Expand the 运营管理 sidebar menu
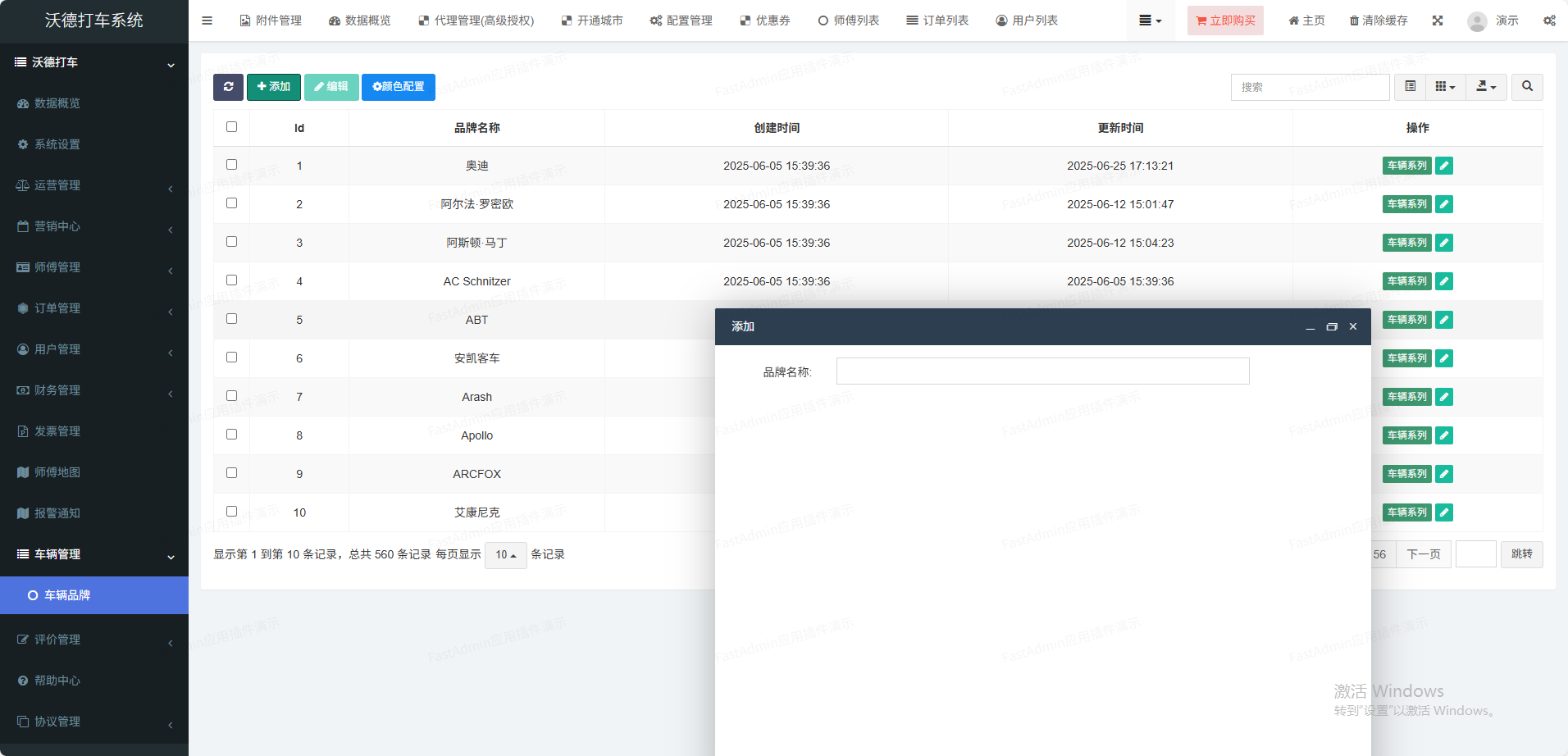Screen dimensions: 1568x756 point(94,185)
